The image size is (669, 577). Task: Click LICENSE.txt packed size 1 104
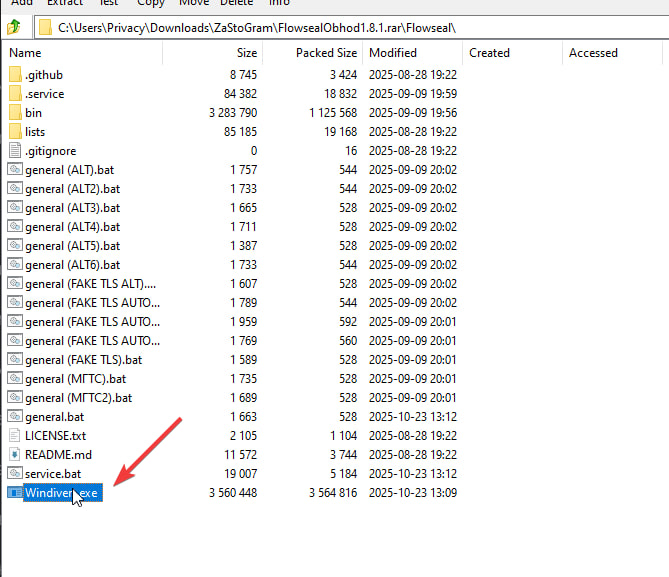(x=343, y=436)
